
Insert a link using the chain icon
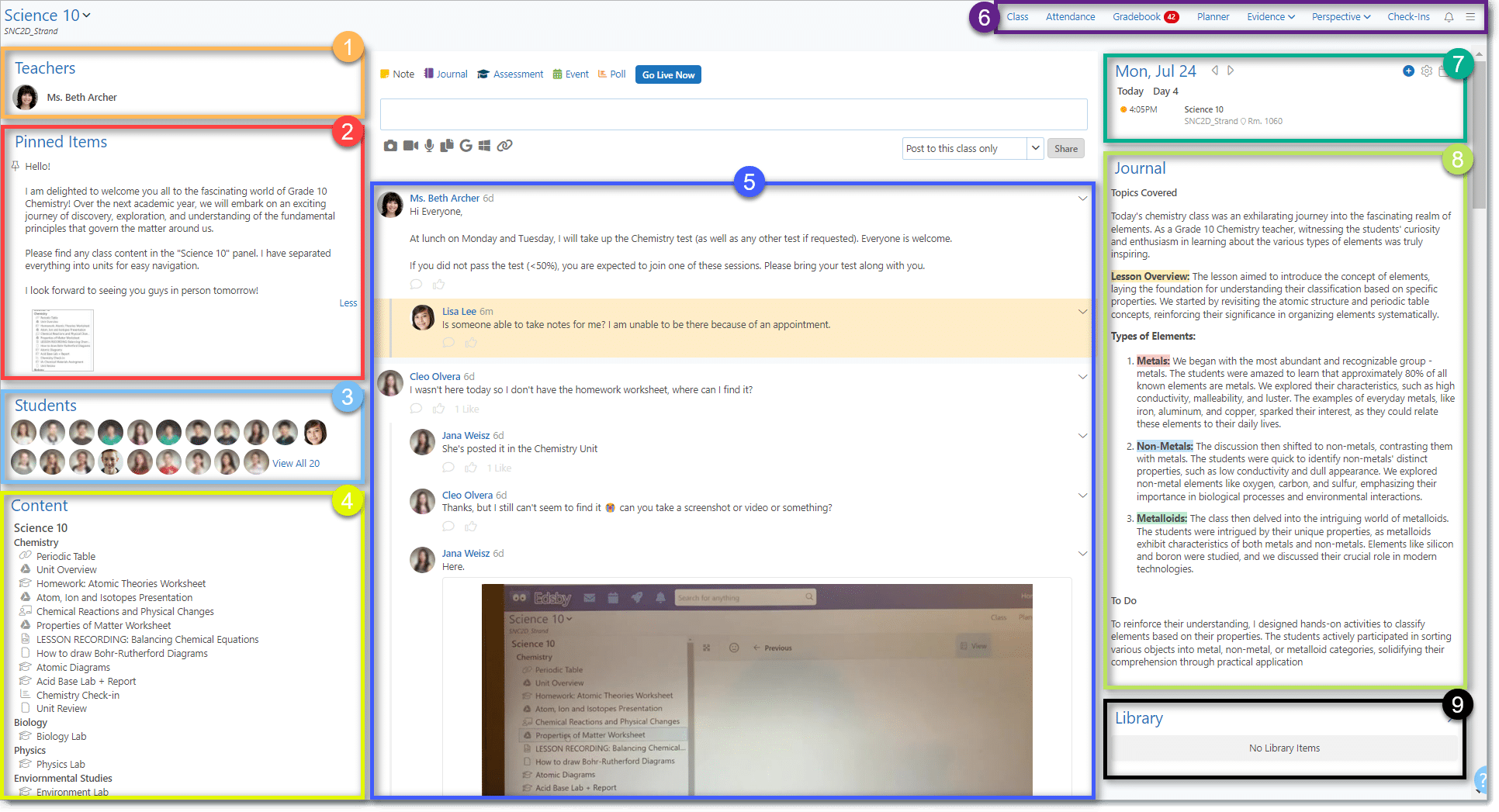[504, 146]
